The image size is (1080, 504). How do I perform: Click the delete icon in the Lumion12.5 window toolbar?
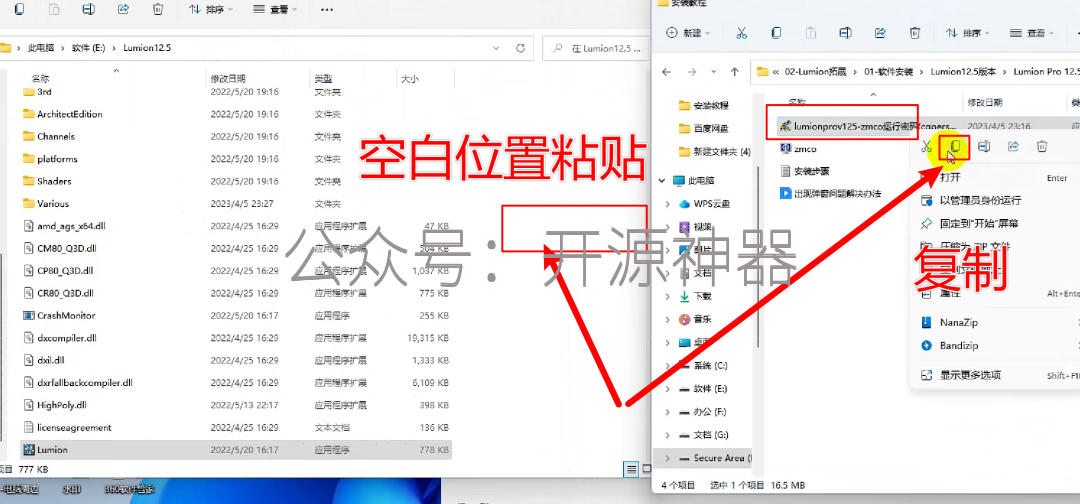(x=158, y=9)
